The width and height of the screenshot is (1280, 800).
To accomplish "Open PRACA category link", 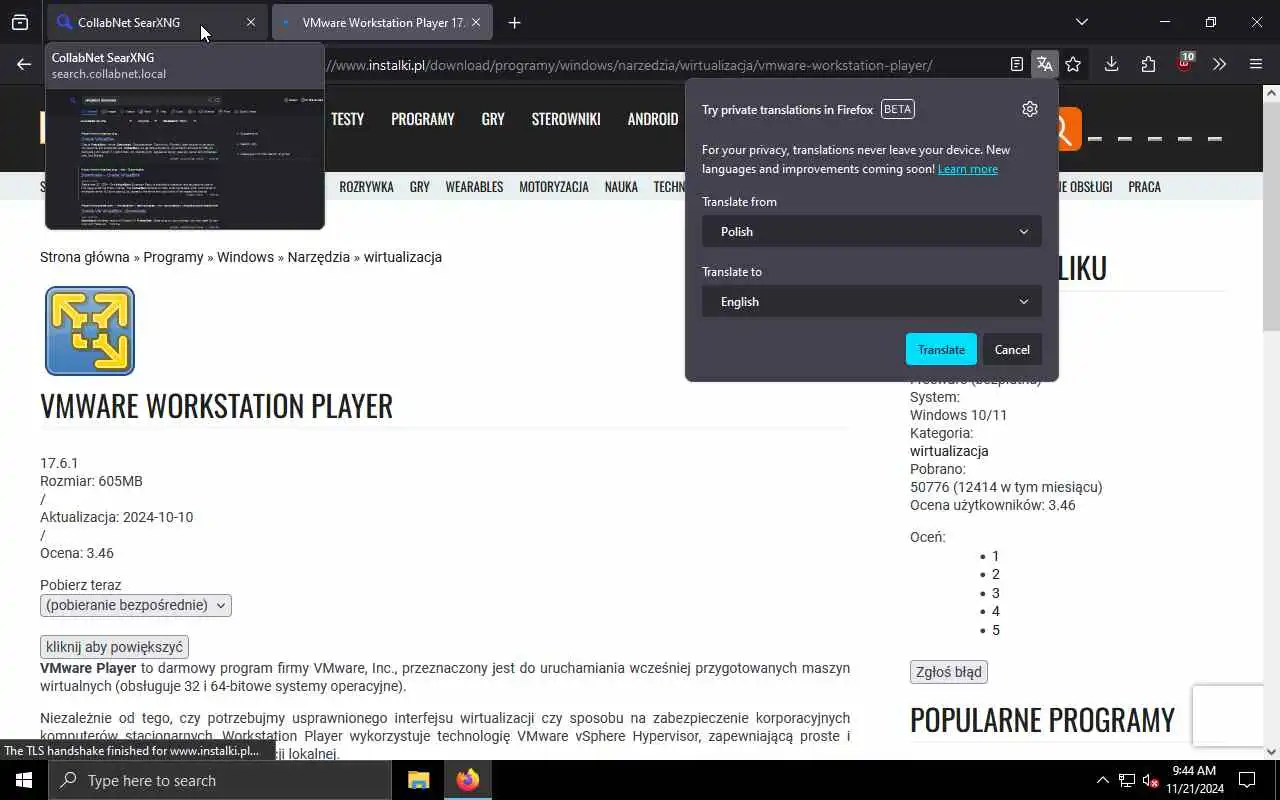I will (x=1144, y=187).
